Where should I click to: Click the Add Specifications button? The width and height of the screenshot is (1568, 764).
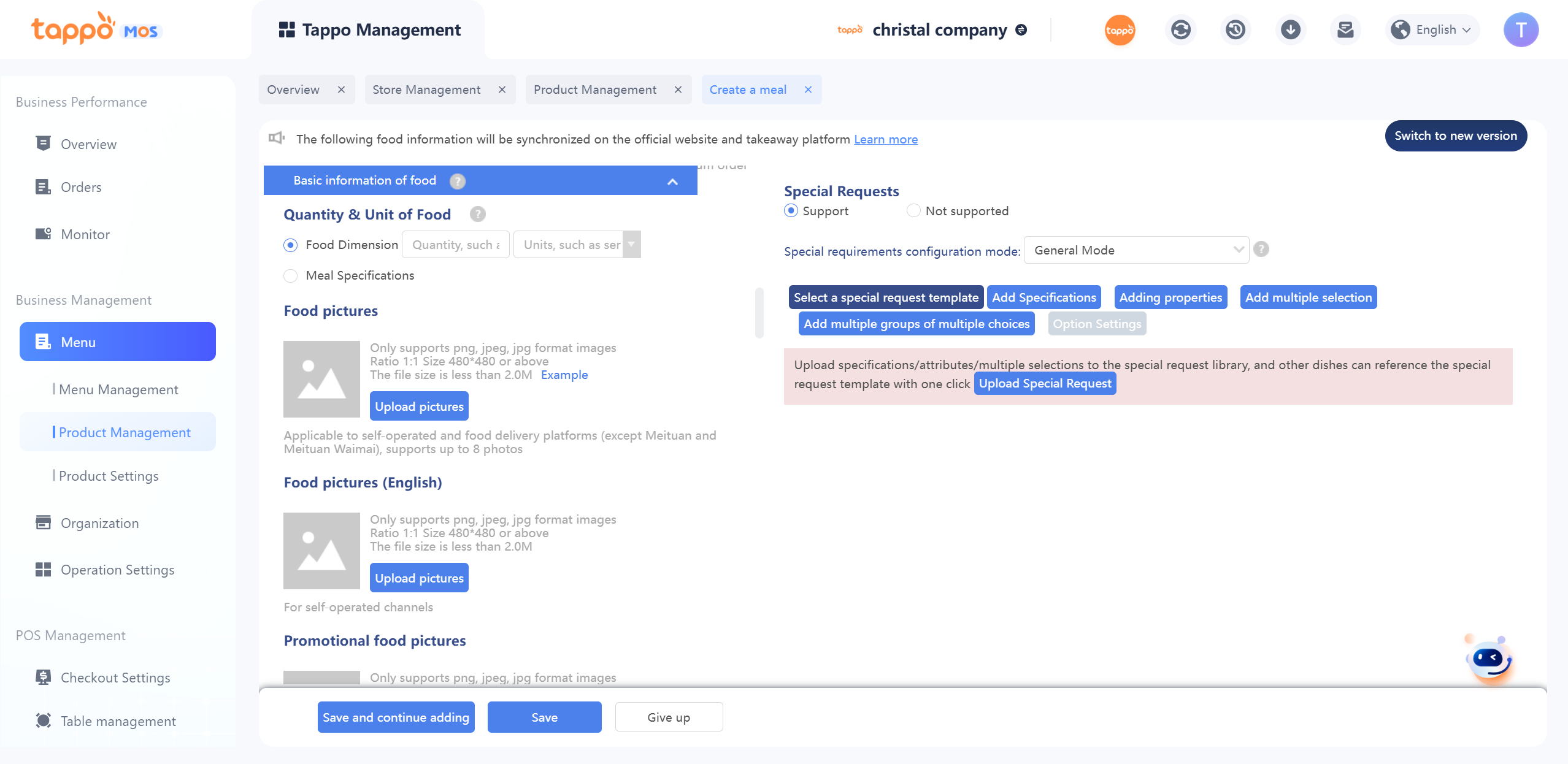point(1043,297)
